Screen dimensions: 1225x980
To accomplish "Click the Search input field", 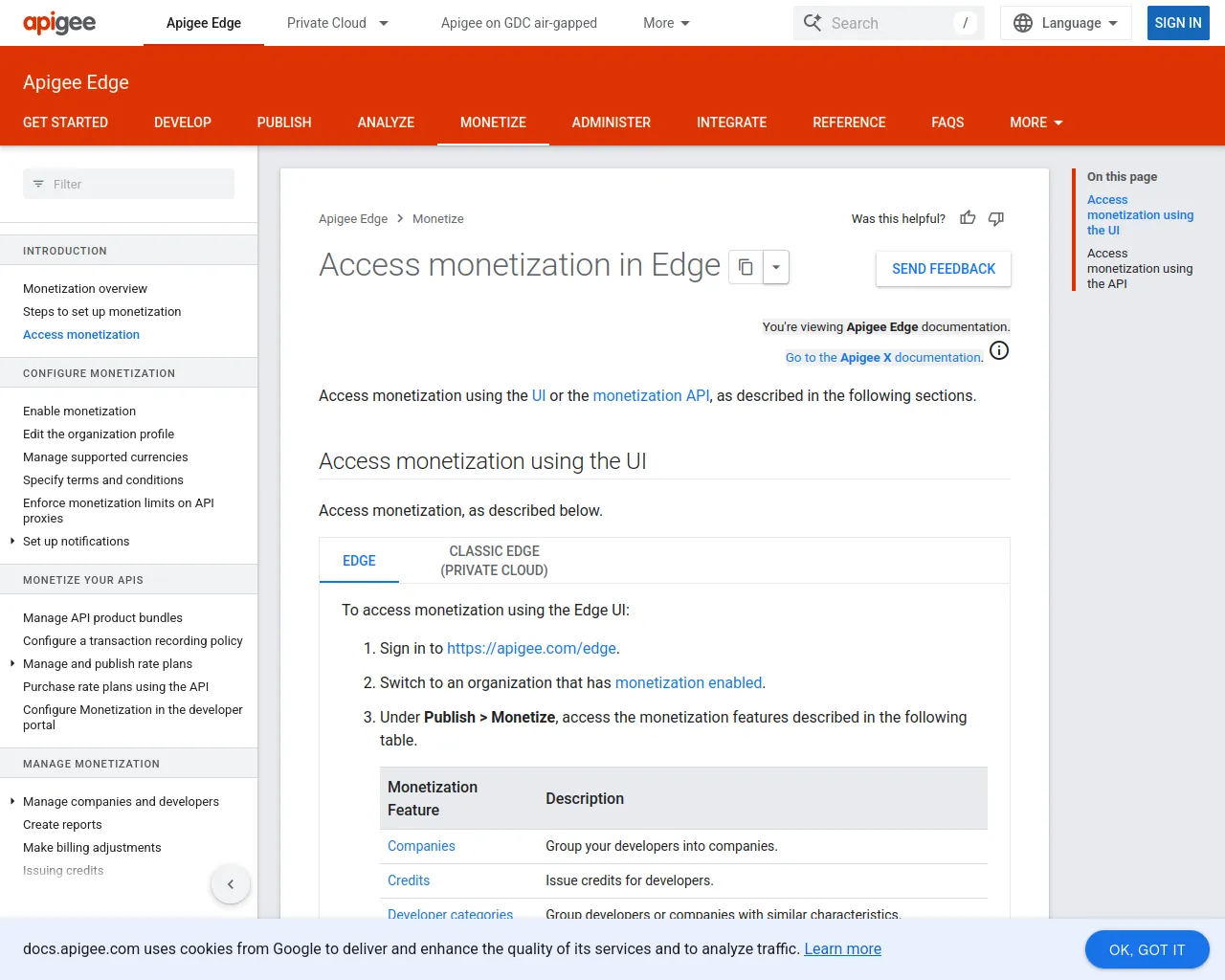I will point(889,23).
